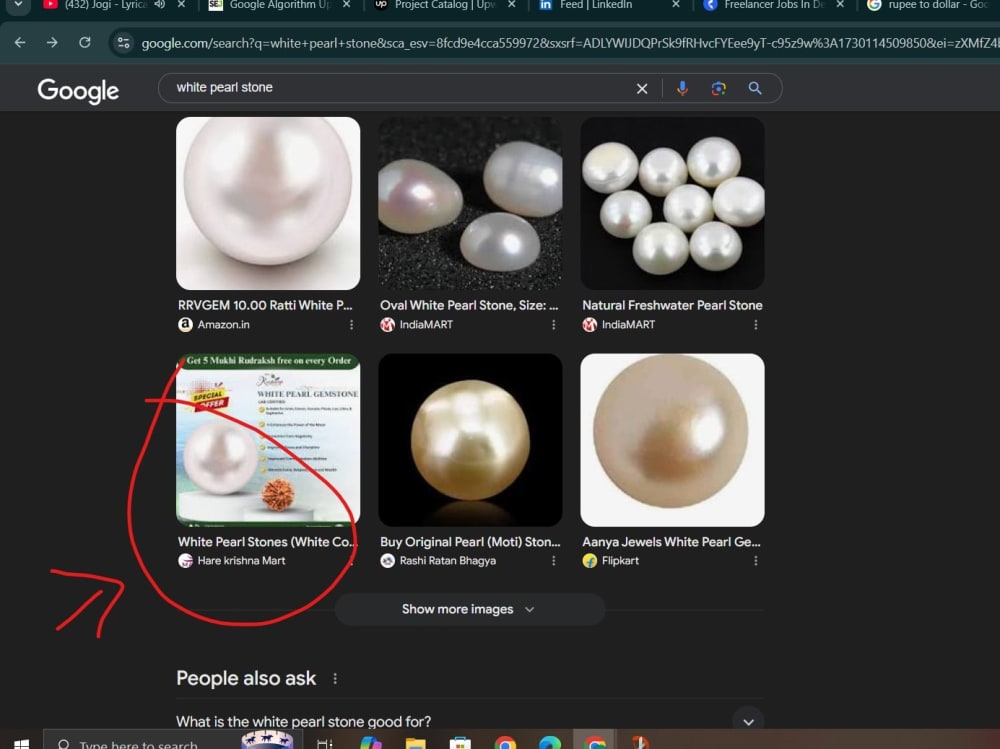Image resolution: width=1000 pixels, height=749 pixels.
Task: Open more options for Flipkart result
Action: [756, 561]
